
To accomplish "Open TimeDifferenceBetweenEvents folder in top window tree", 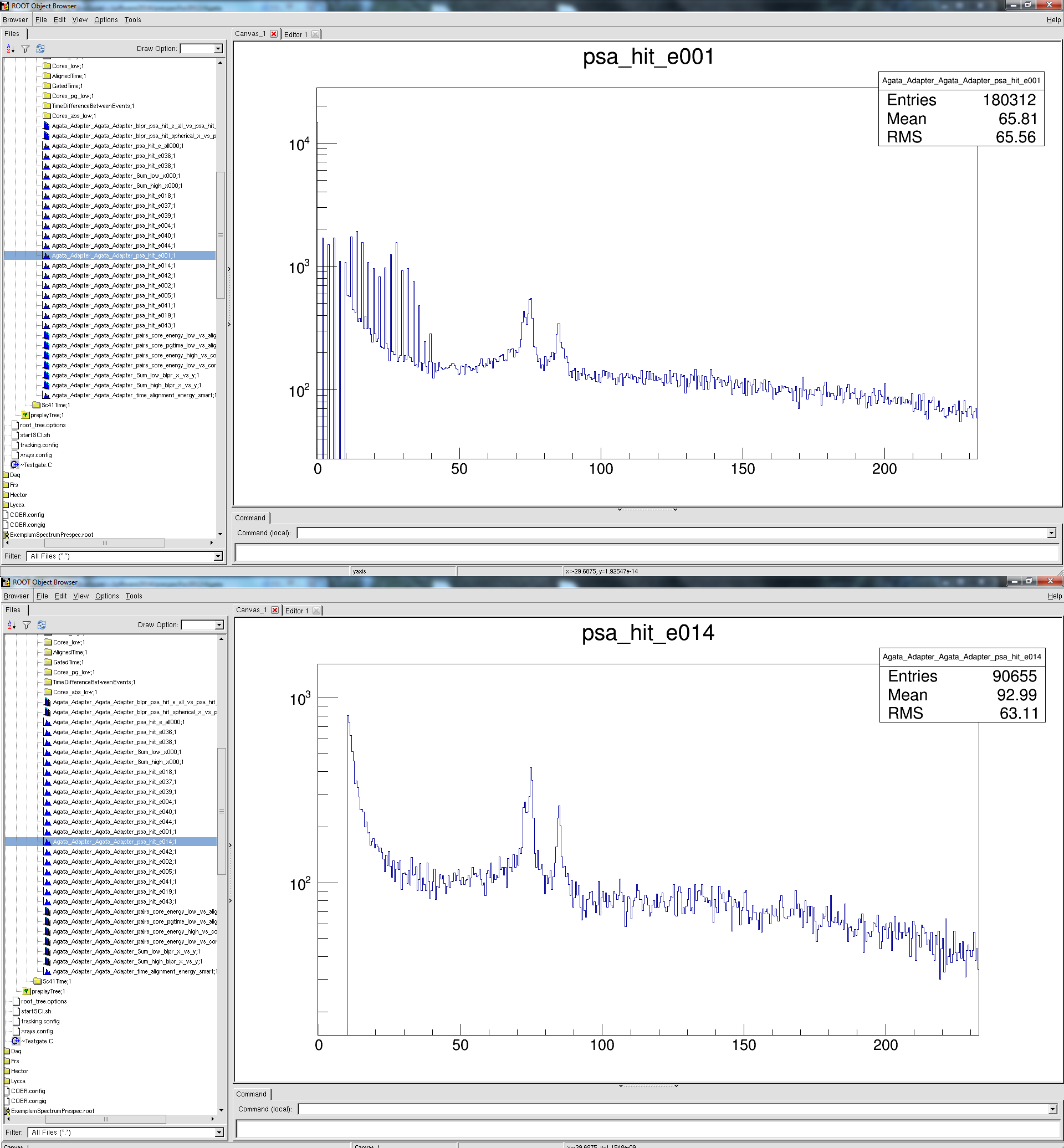I will click(x=92, y=106).
